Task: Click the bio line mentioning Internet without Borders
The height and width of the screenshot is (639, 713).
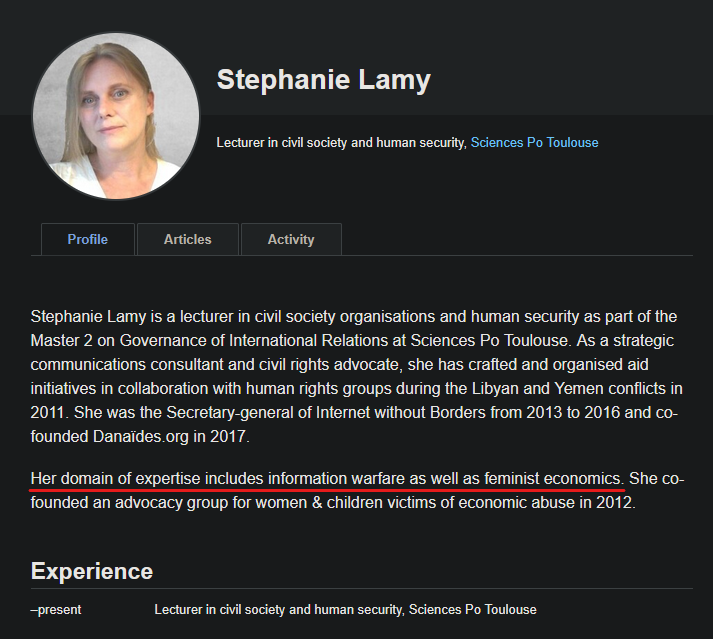Action: [354, 413]
